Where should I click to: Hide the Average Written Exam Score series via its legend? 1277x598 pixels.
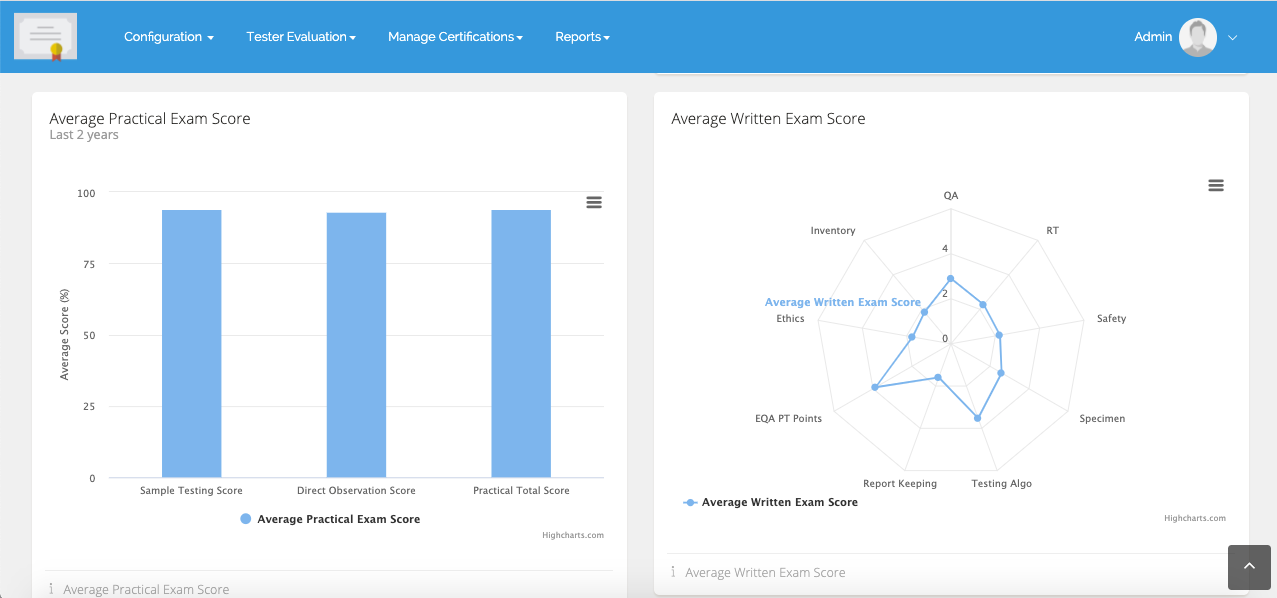778,502
